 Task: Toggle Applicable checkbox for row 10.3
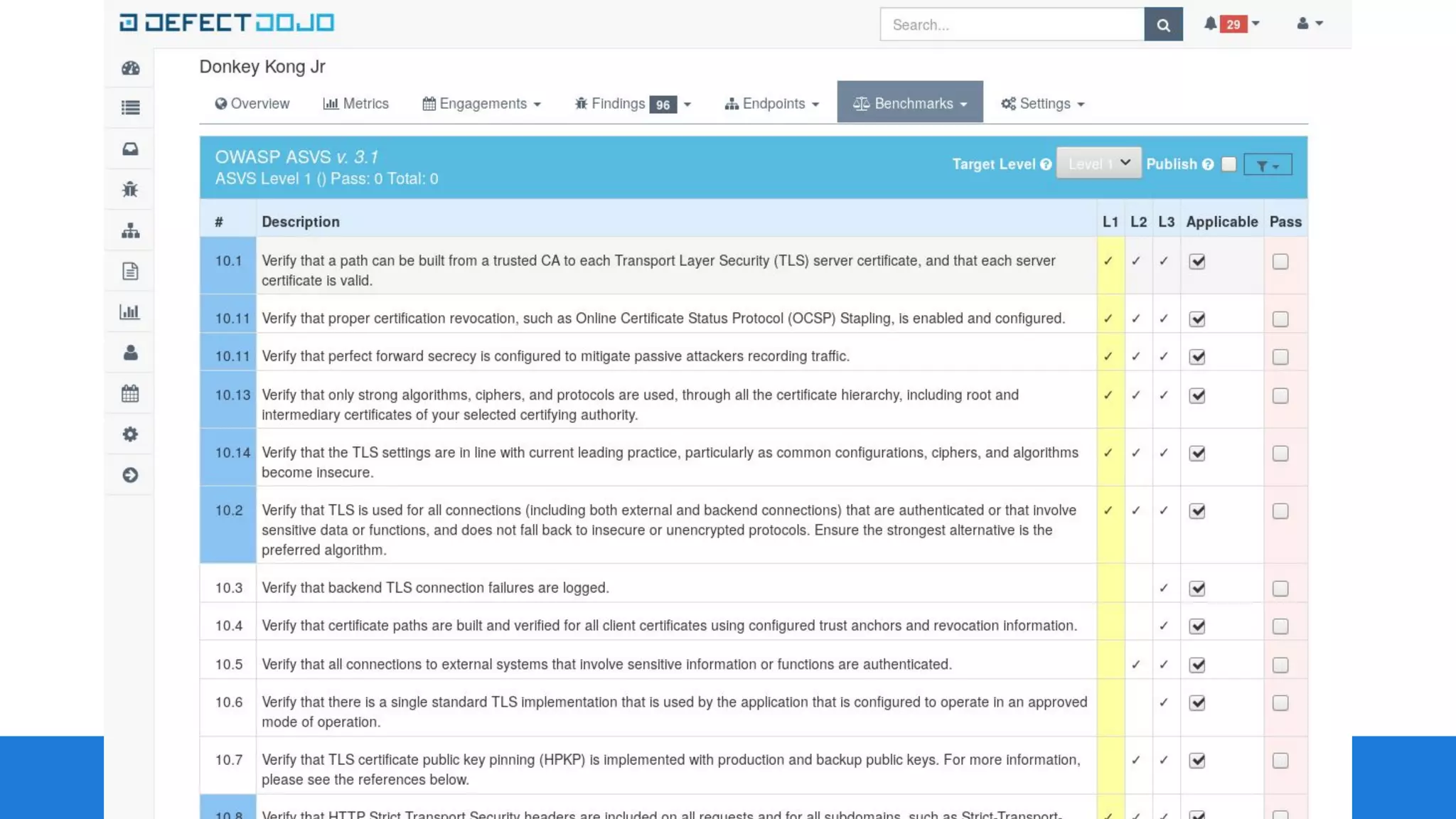click(1197, 589)
